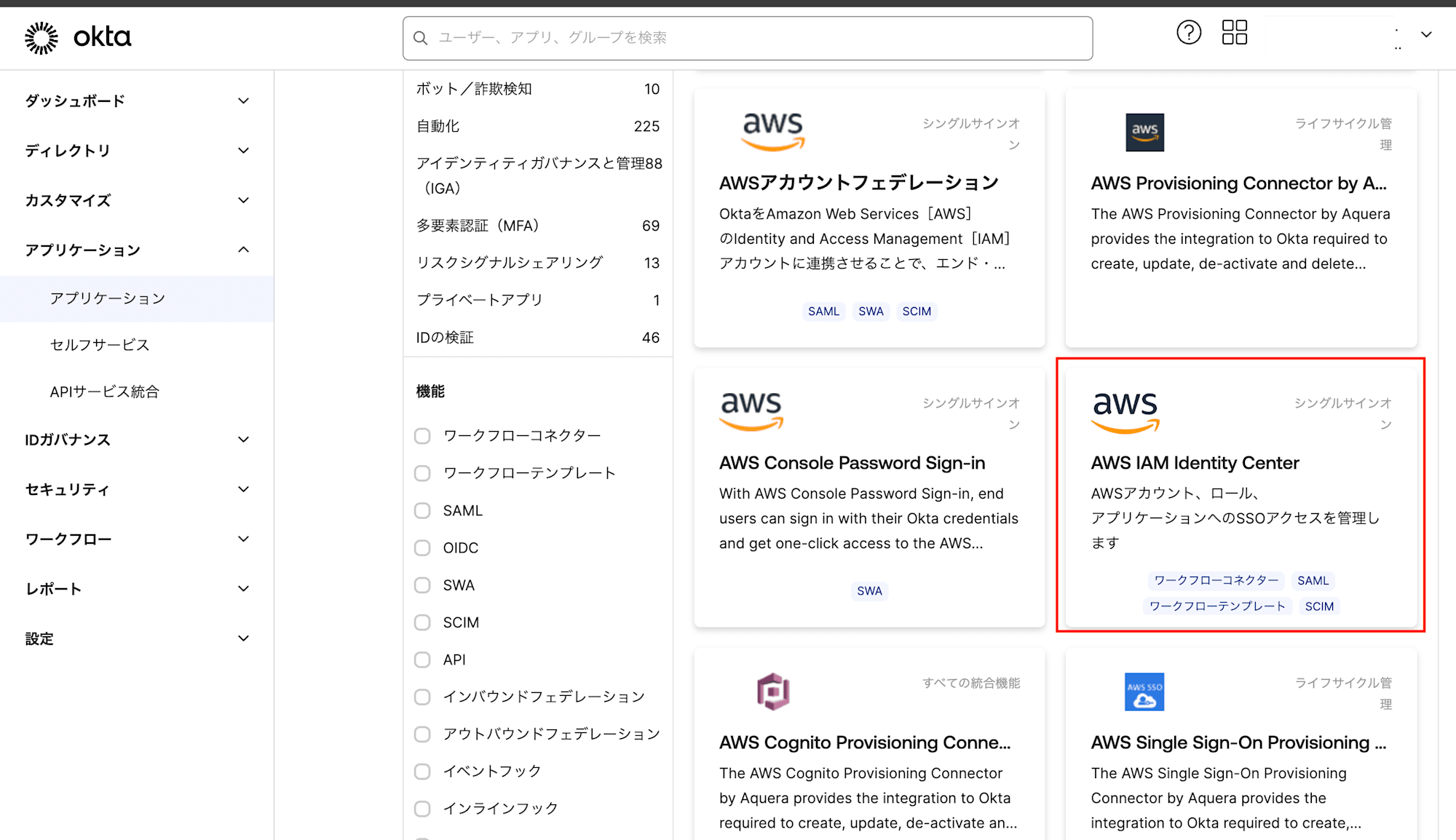Filter by 多要素認証（MFA） category
1456x840 pixels.
(x=538, y=226)
